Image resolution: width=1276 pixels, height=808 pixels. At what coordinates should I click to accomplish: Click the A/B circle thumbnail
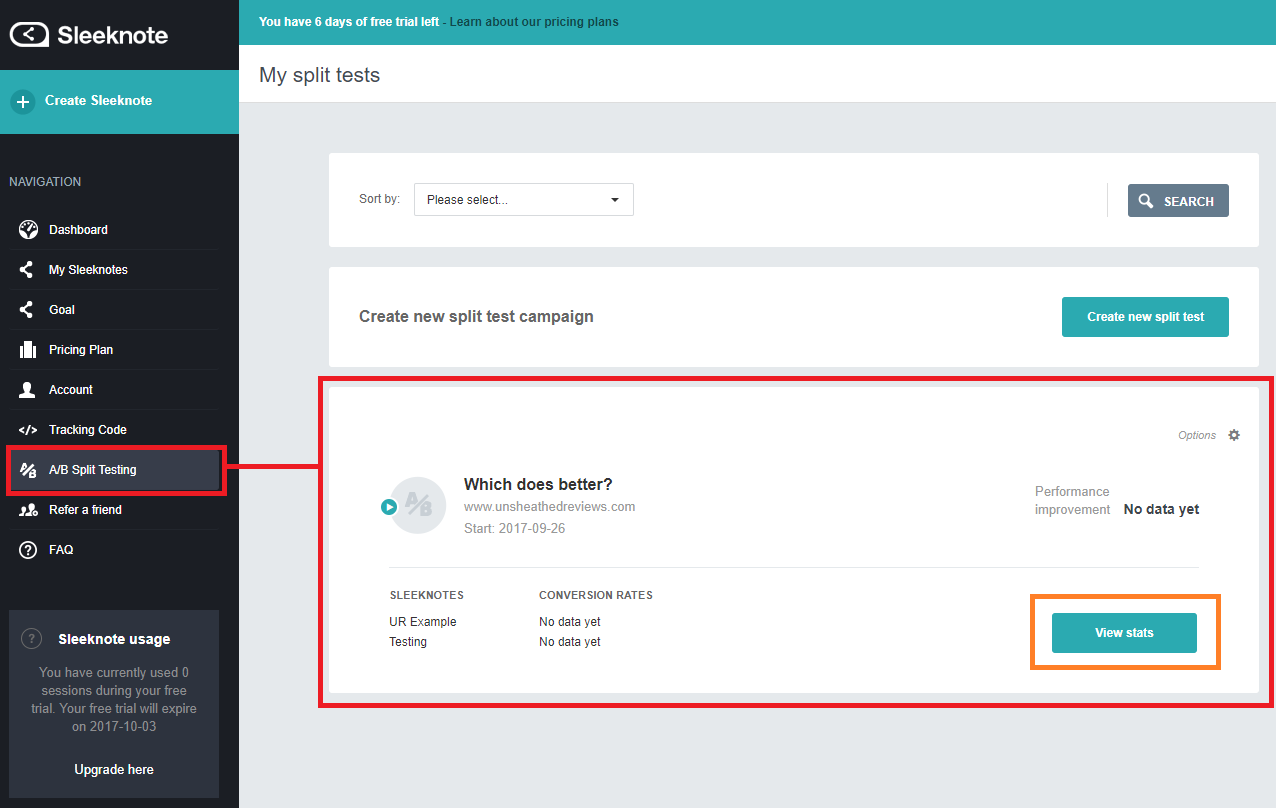418,506
